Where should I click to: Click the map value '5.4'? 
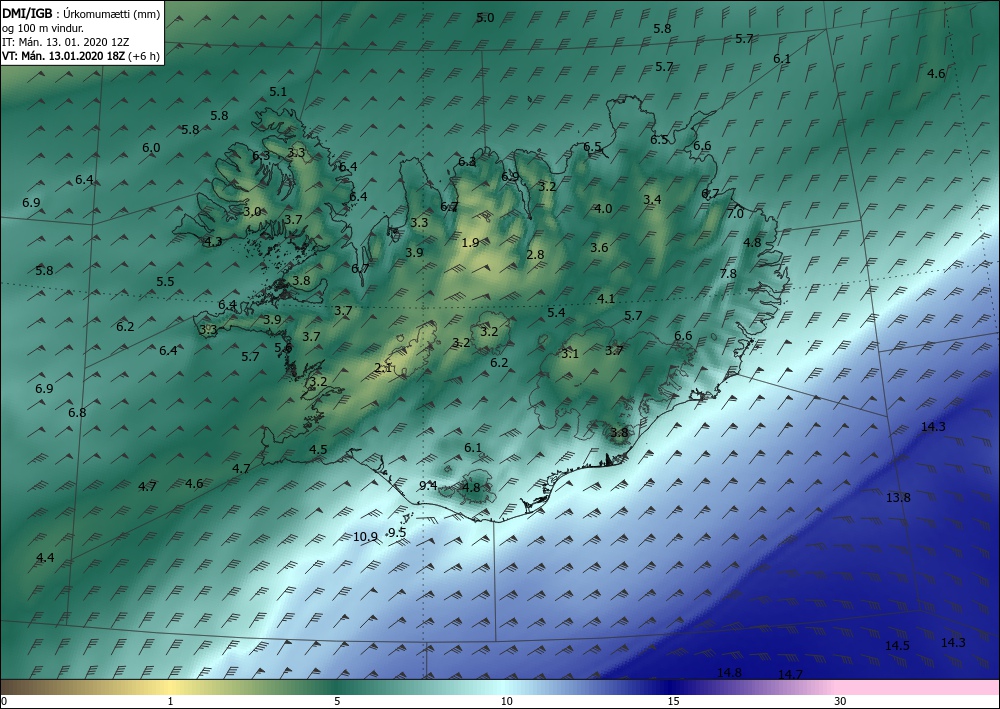556,312
